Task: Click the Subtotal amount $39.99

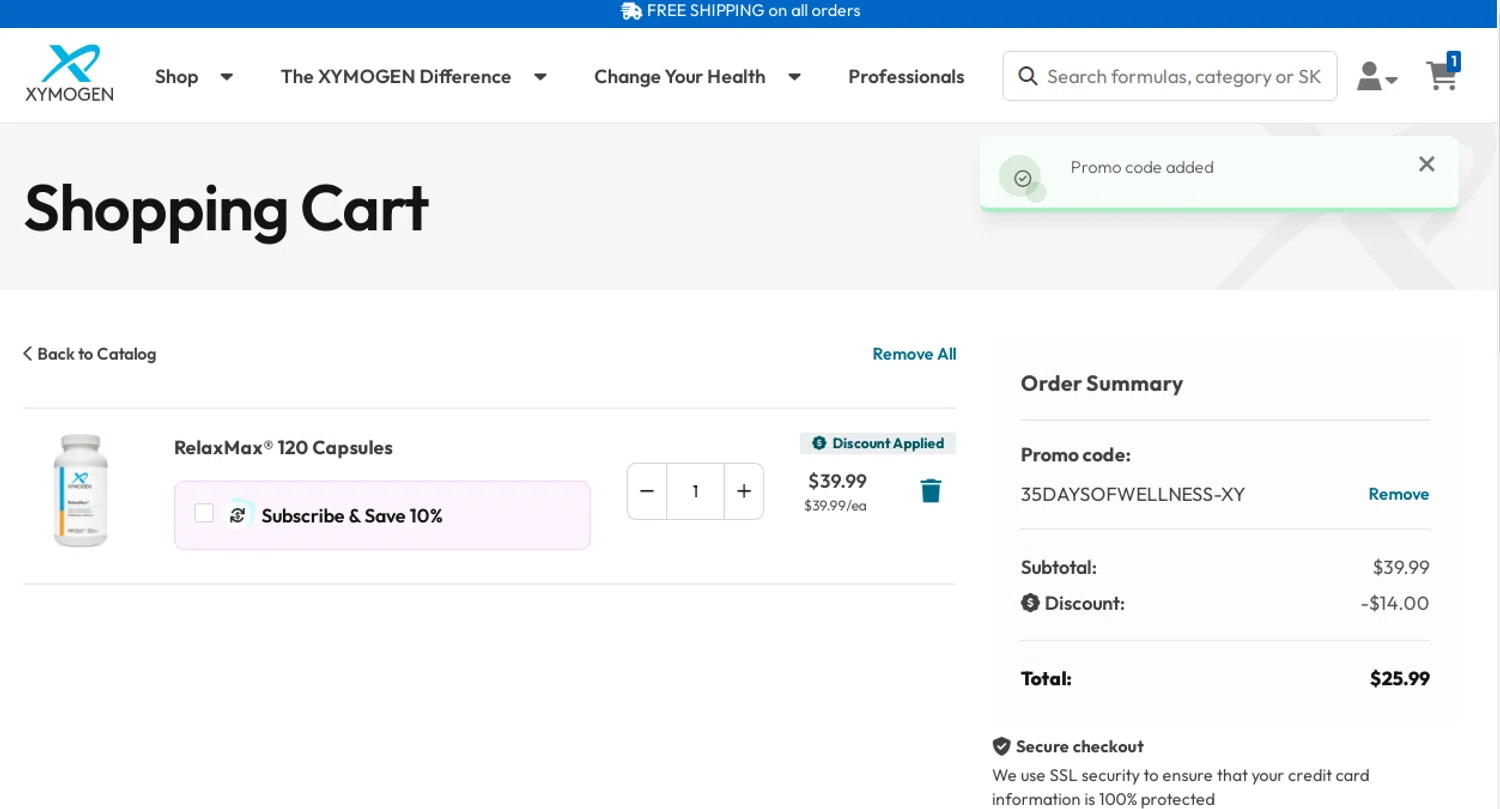Action: (1401, 567)
